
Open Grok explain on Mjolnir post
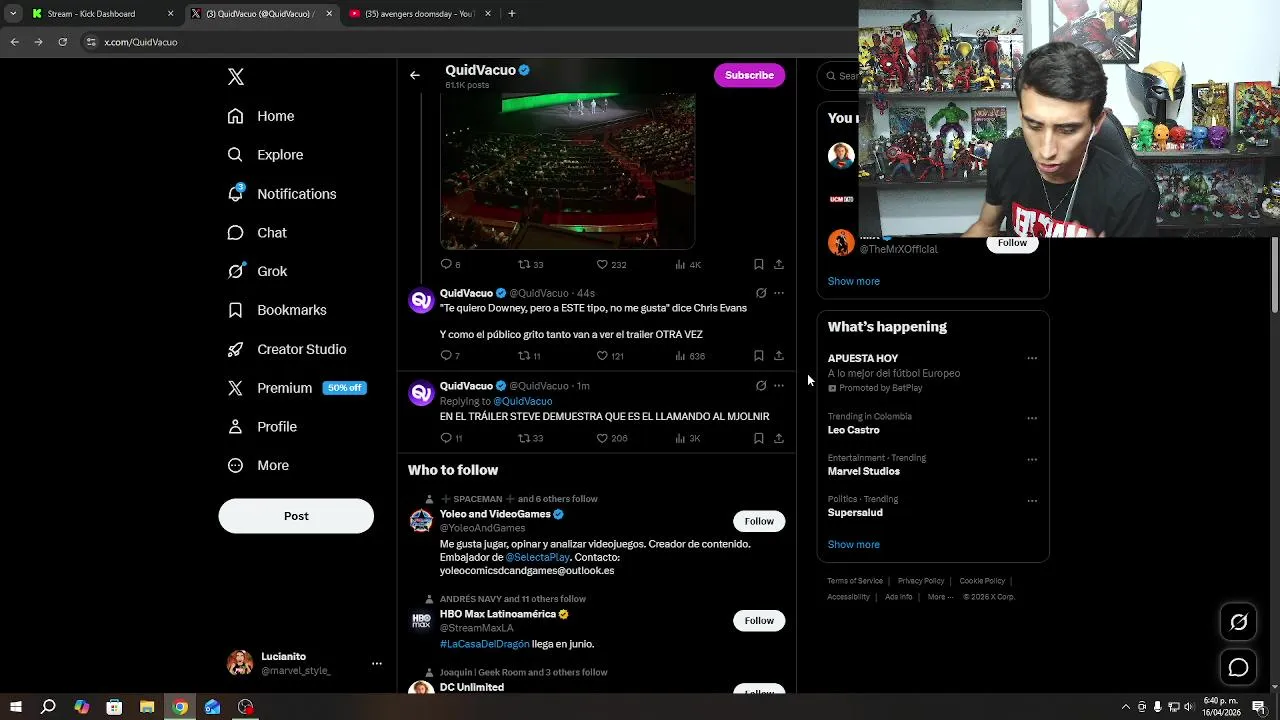pos(761,385)
